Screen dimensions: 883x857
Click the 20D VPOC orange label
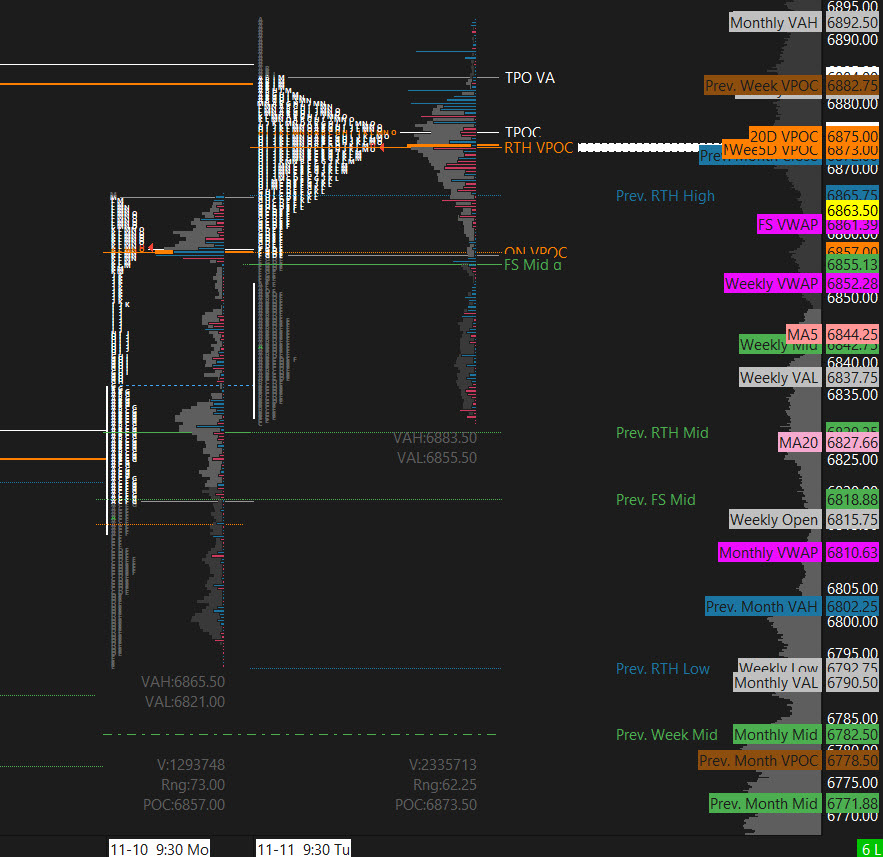(x=784, y=136)
